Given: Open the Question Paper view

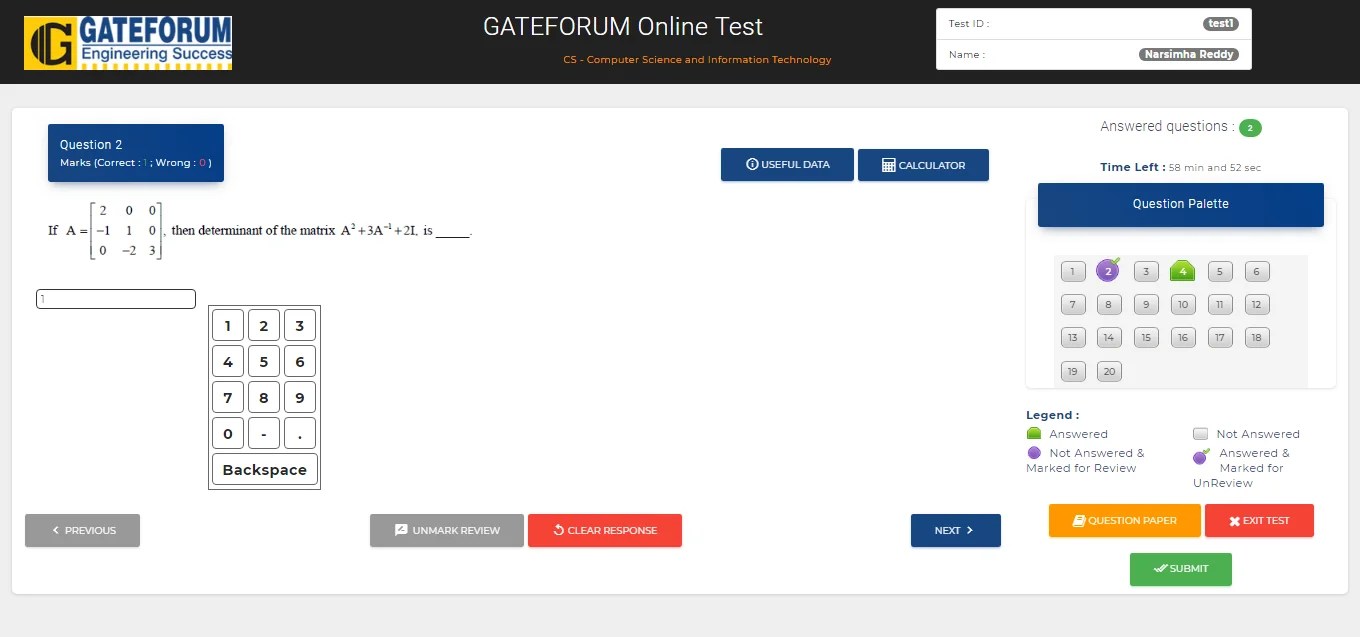Looking at the screenshot, I should [1124, 520].
